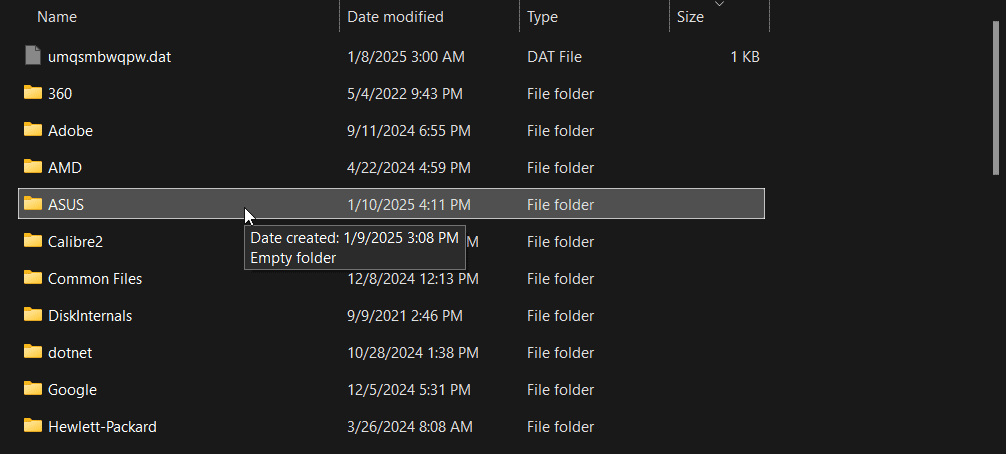Click the umqsmbwqpw.dat file icon
Screen dimensions: 1006x454
(33, 56)
